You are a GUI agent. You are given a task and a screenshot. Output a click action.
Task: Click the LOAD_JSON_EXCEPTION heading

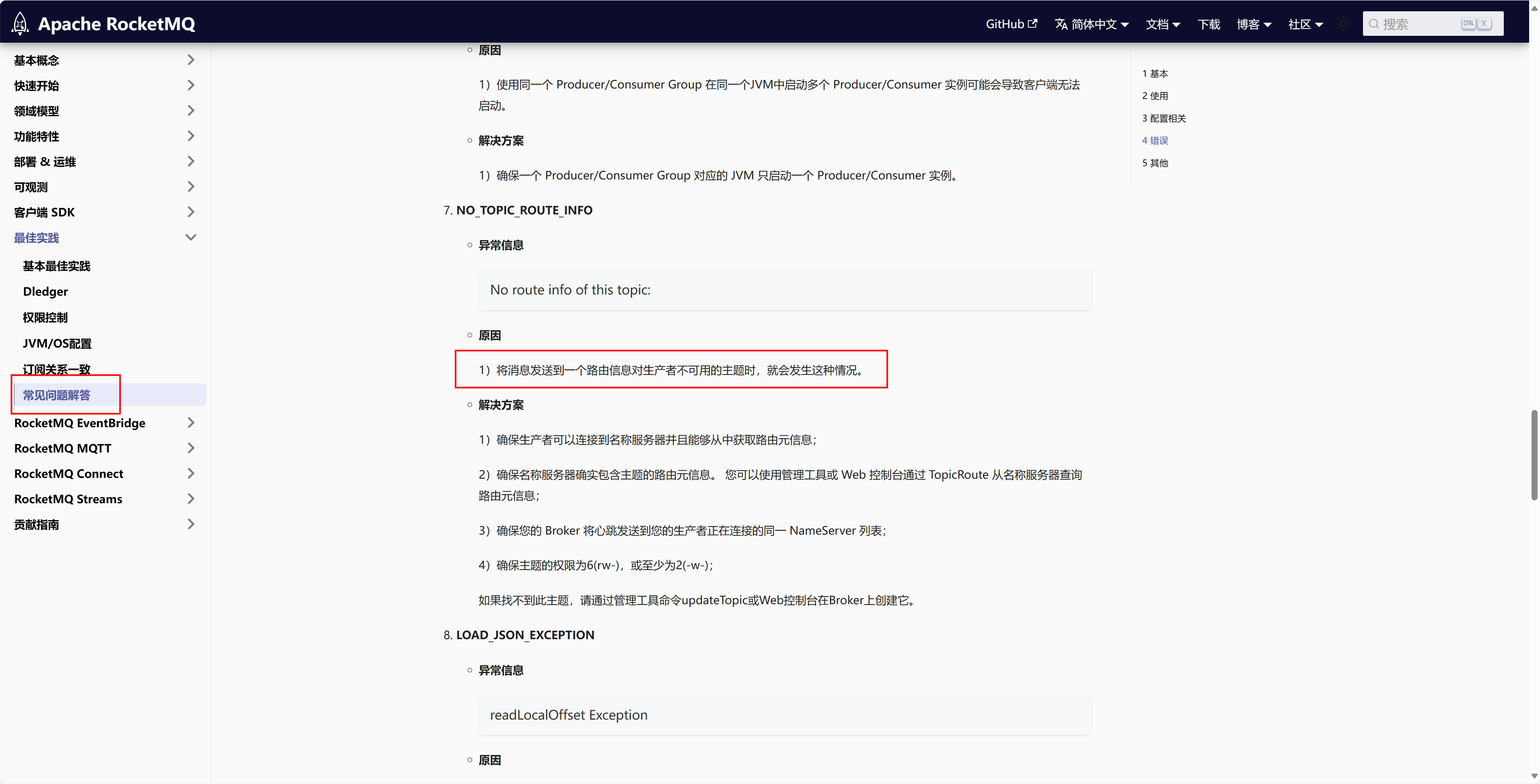[525, 635]
